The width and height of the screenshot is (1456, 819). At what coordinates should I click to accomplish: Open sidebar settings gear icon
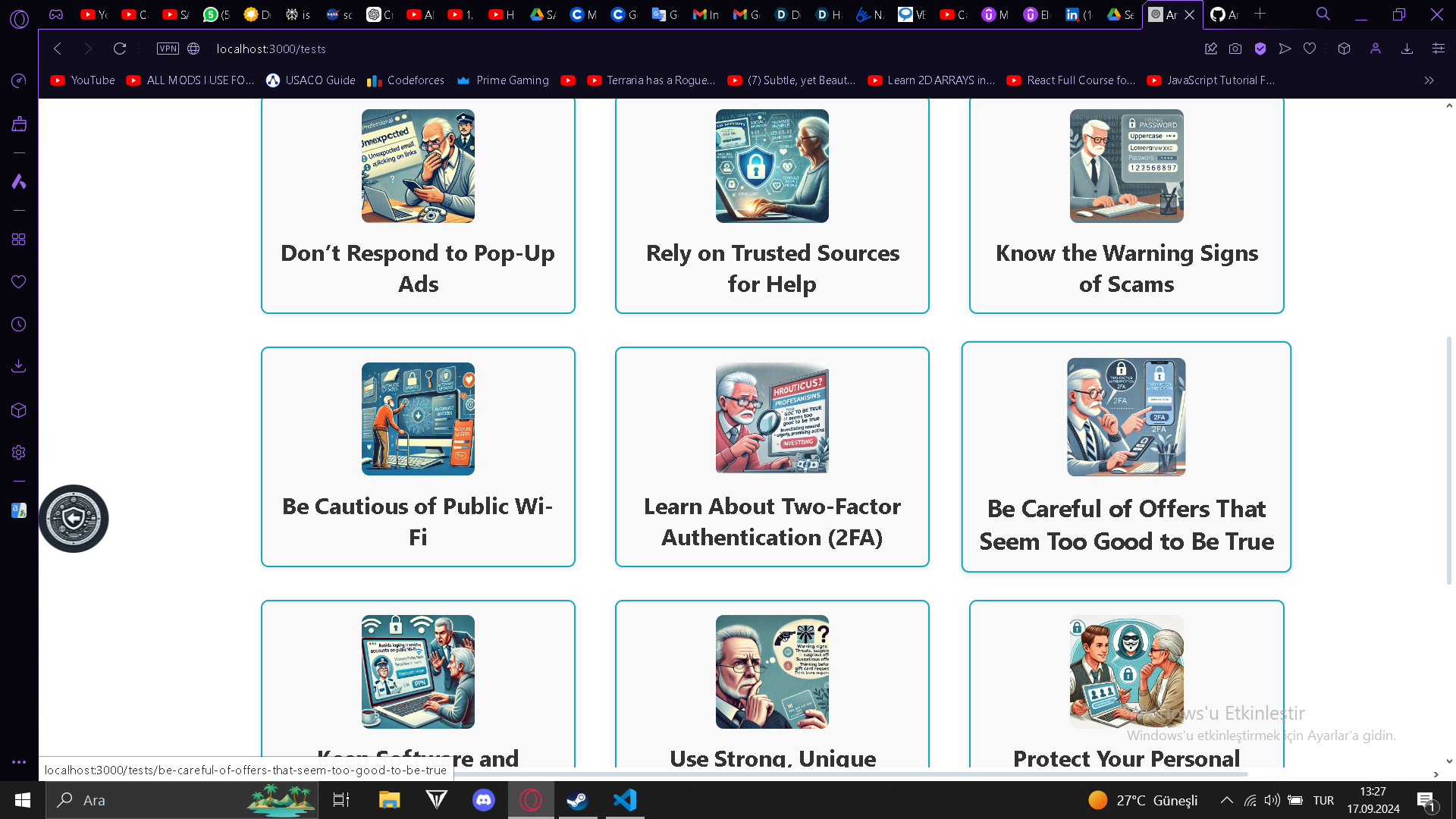(x=19, y=453)
